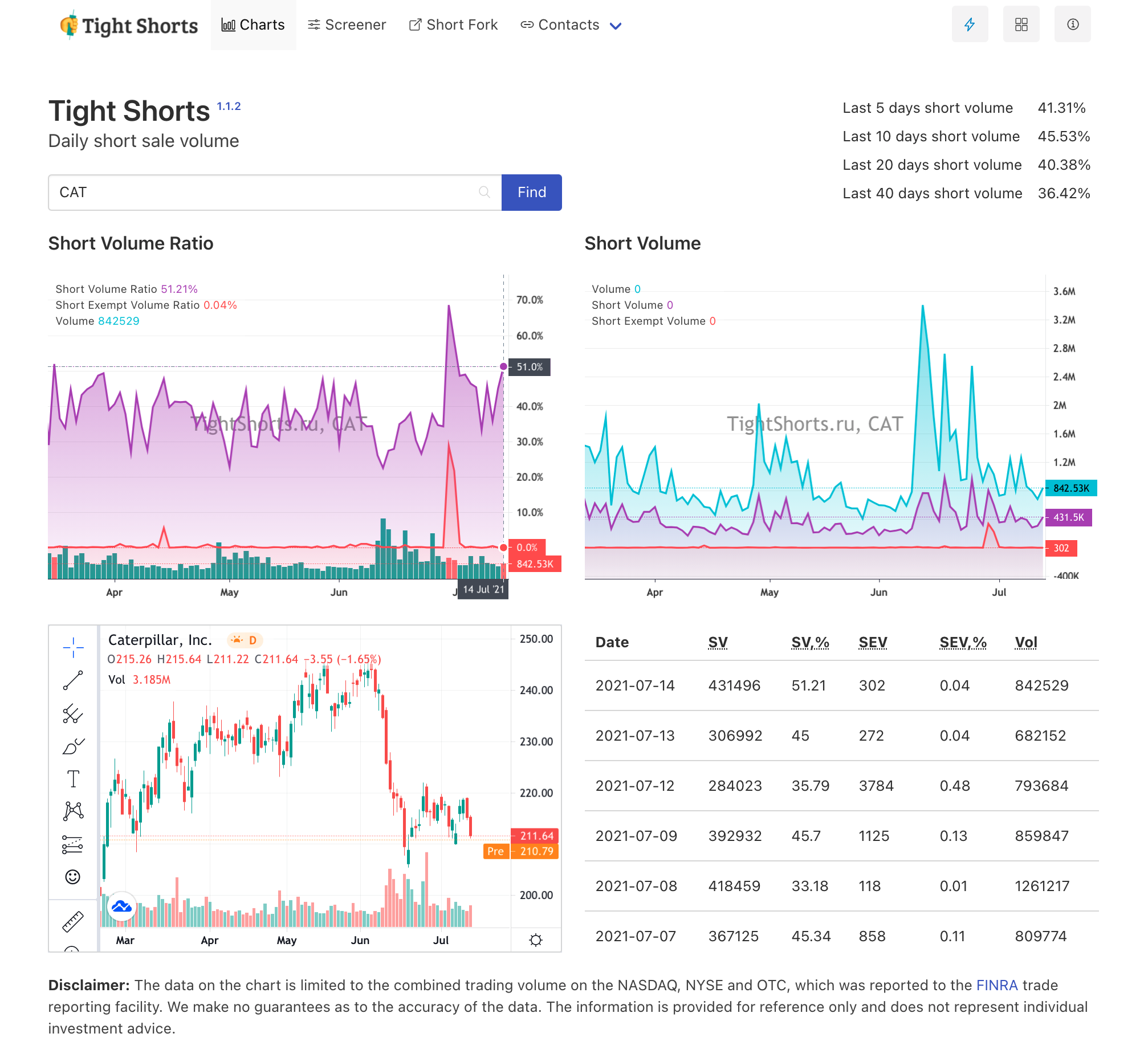Sort table by SV,% column header
The width and height of the screenshot is (1148, 1062).
pyautogui.click(x=809, y=643)
